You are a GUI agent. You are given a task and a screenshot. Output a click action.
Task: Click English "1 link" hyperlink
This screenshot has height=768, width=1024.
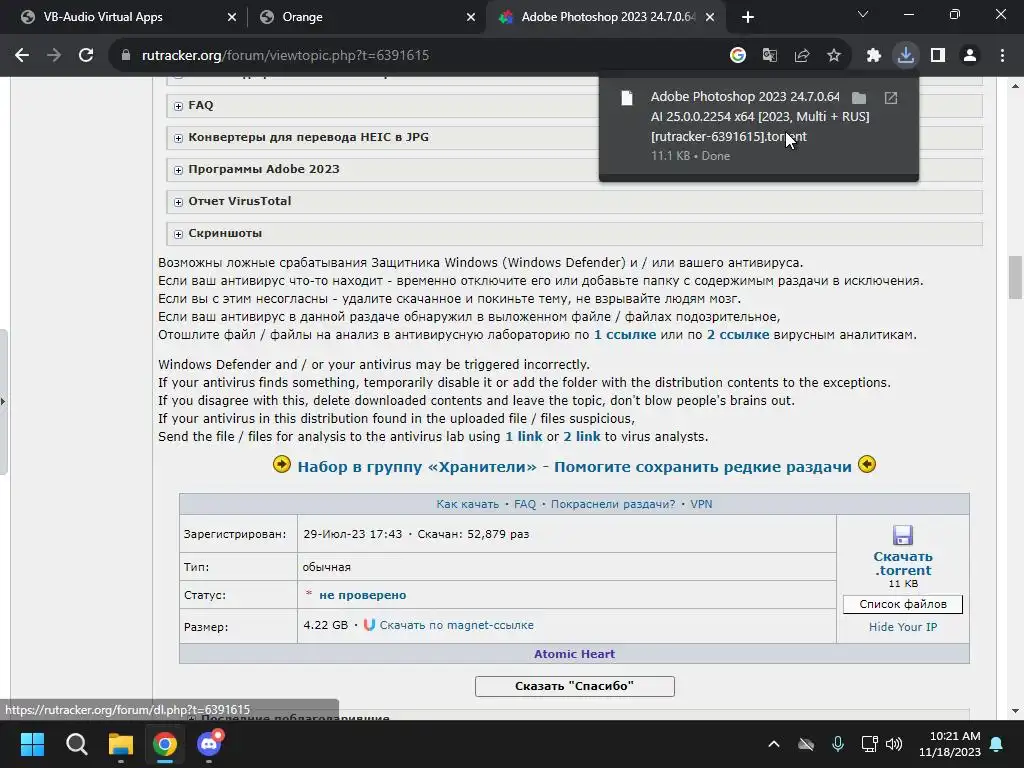pos(524,436)
